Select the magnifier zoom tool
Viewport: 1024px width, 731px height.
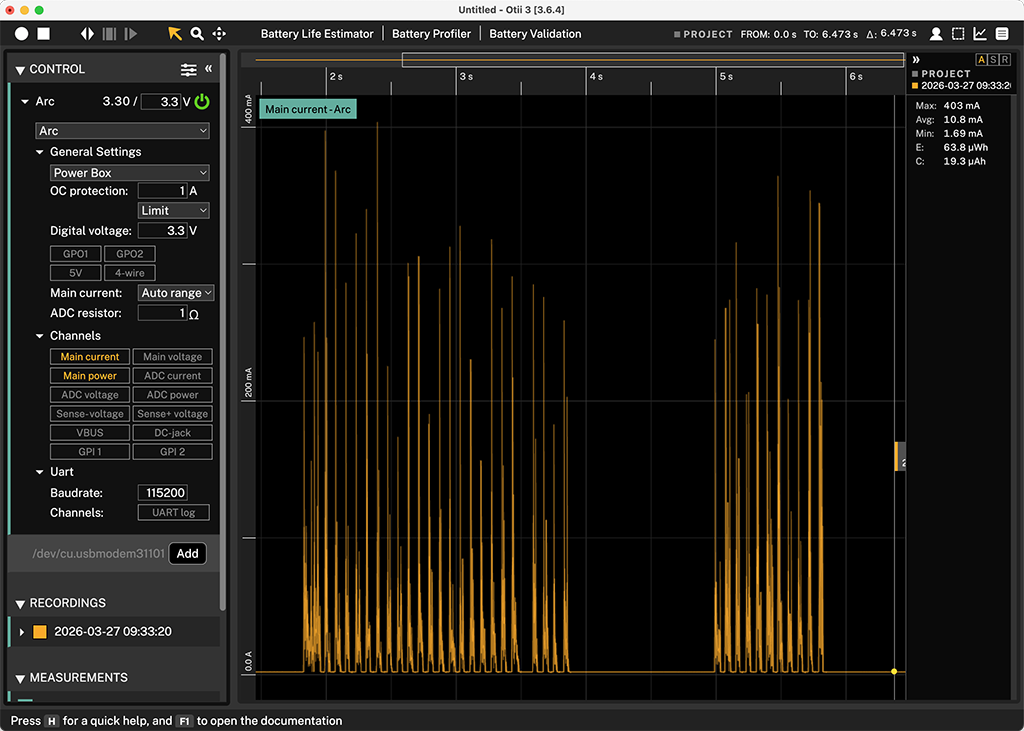197,33
